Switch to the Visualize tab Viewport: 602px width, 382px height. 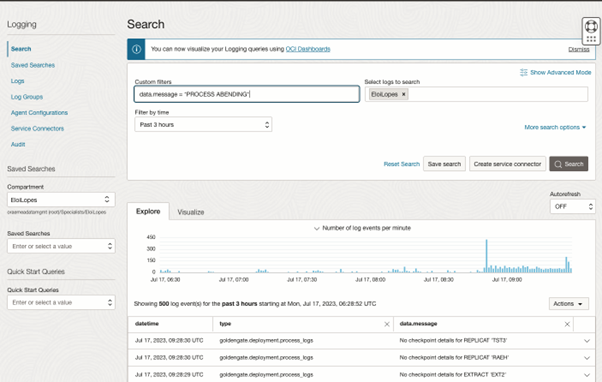point(191,212)
